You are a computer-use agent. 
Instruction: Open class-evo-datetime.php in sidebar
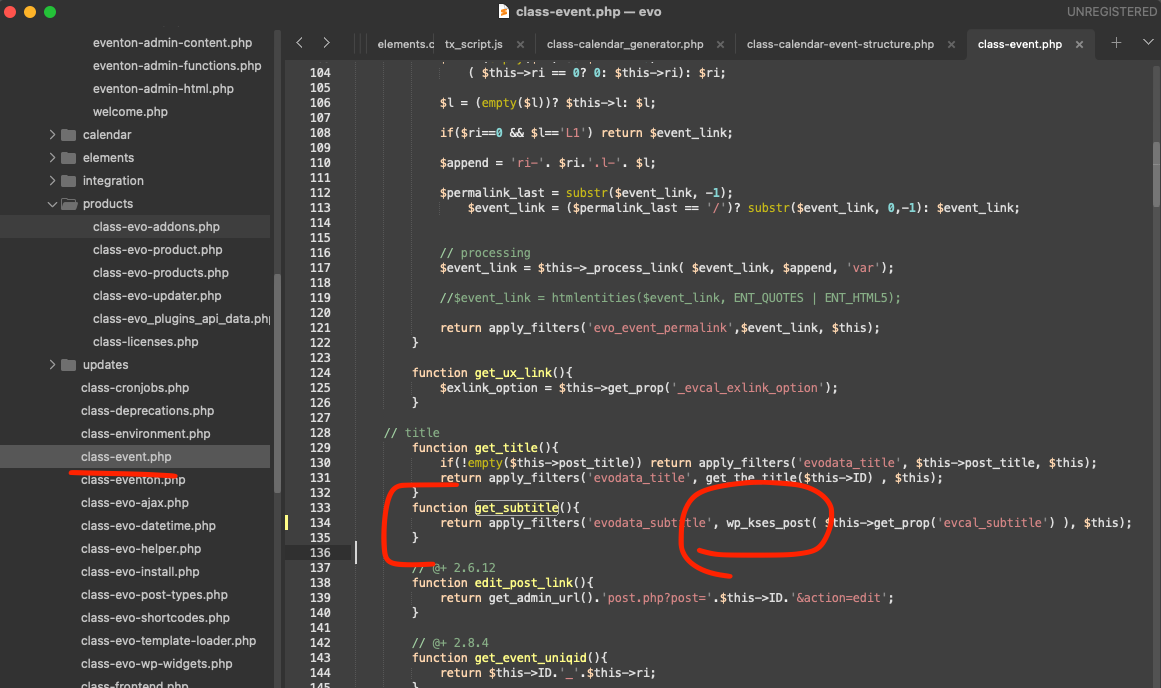pos(148,526)
